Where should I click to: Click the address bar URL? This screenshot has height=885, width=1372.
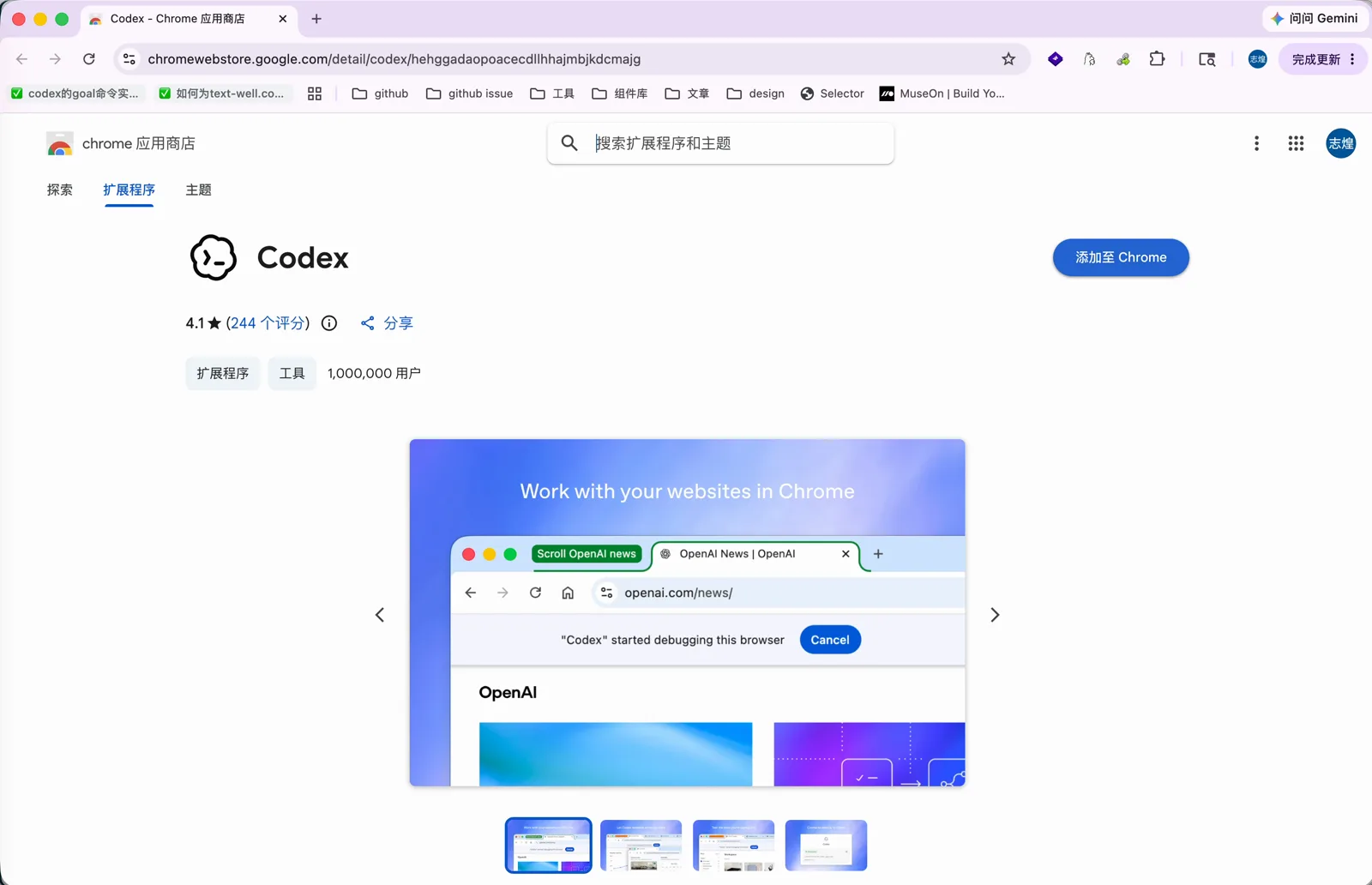pyautogui.click(x=394, y=59)
